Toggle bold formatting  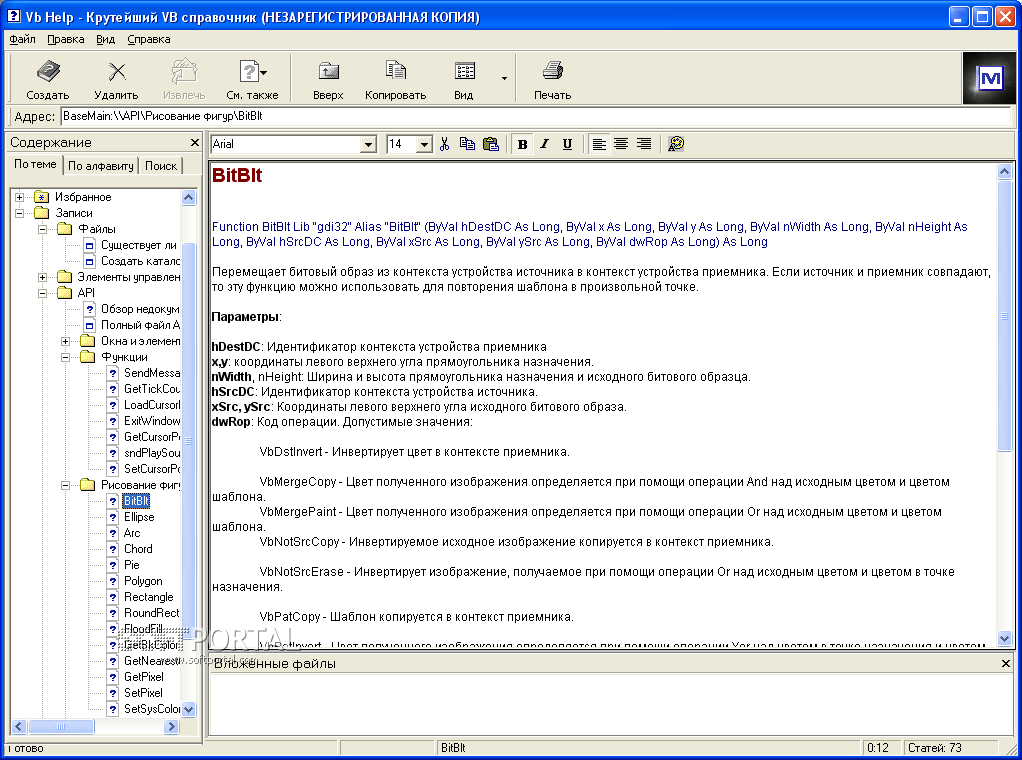522,144
